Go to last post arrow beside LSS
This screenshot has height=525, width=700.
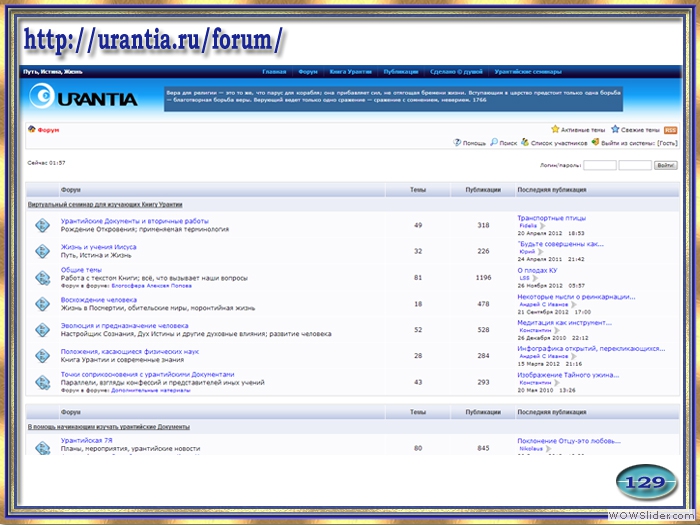click(535, 278)
